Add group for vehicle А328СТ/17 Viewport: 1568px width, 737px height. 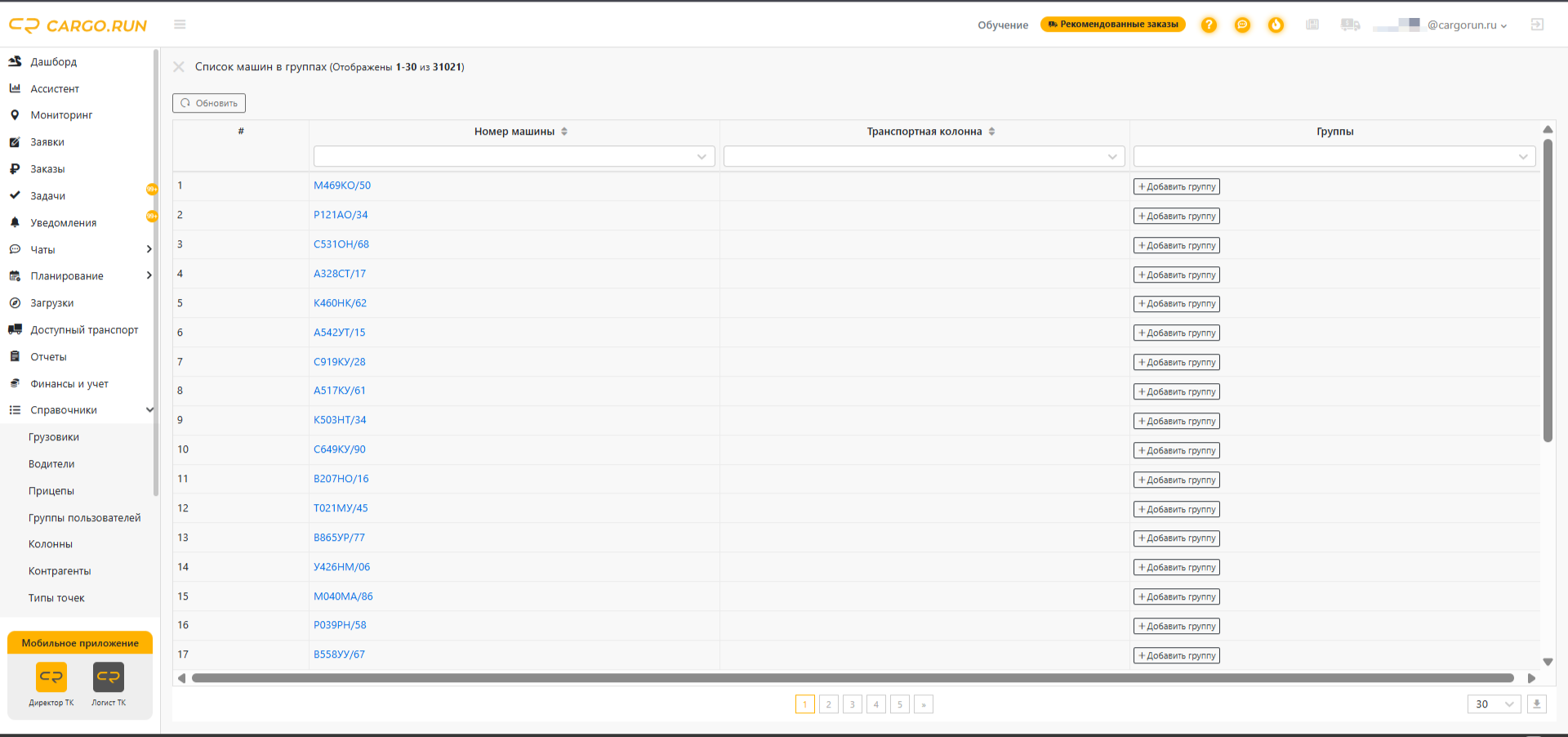[x=1177, y=275]
